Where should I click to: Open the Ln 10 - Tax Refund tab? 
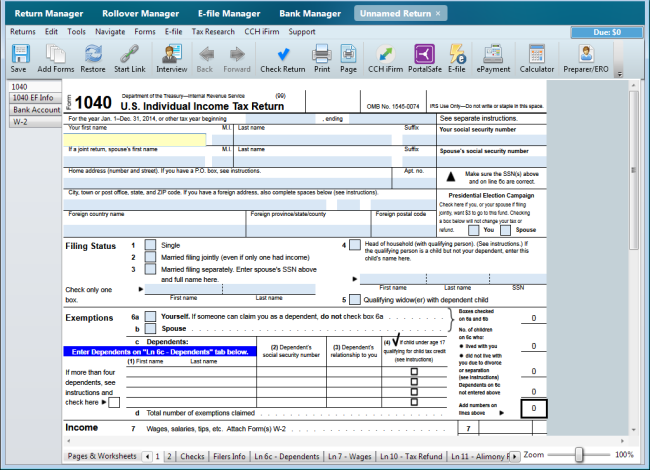[x=411, y=456]
